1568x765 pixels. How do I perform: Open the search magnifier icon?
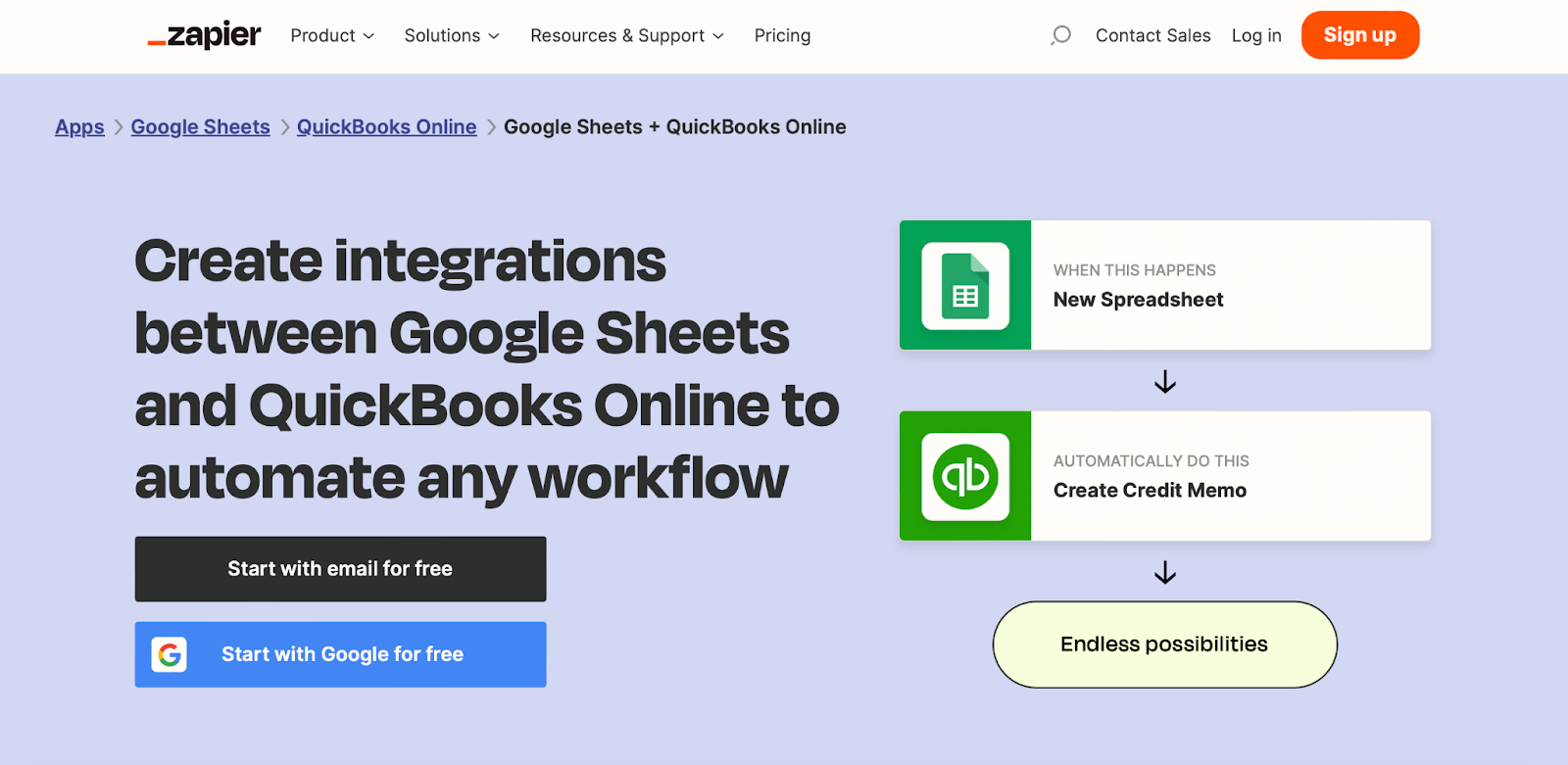pos(1060,35)
